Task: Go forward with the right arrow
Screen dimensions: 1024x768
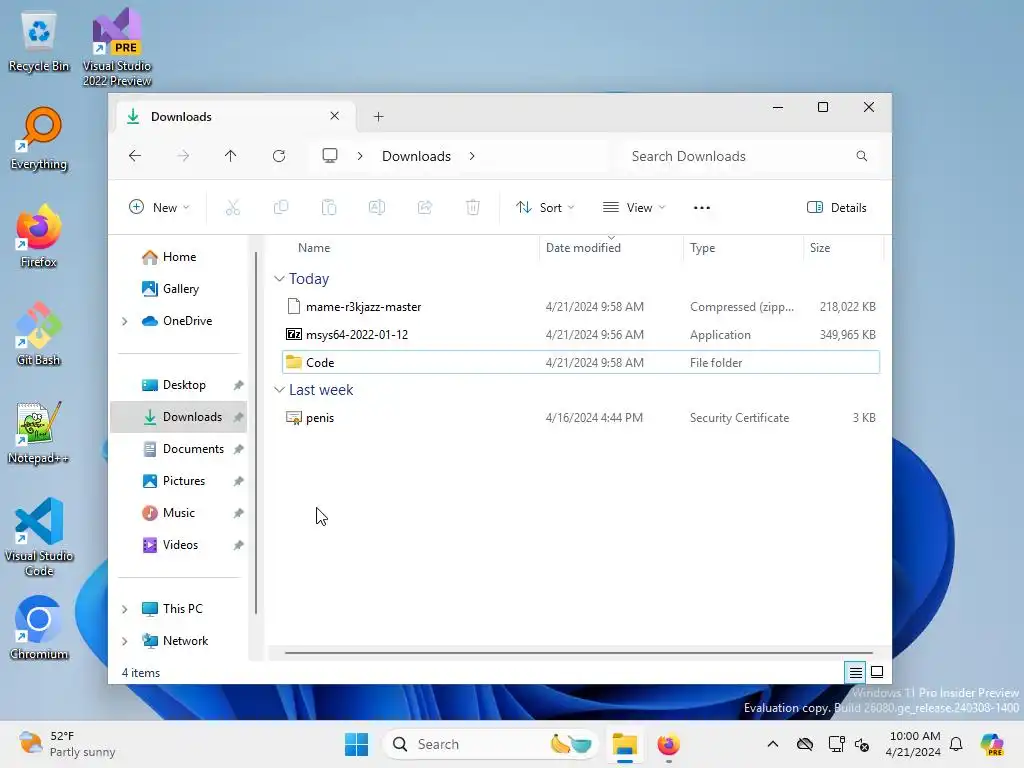Action: click(x=184, y=156)
